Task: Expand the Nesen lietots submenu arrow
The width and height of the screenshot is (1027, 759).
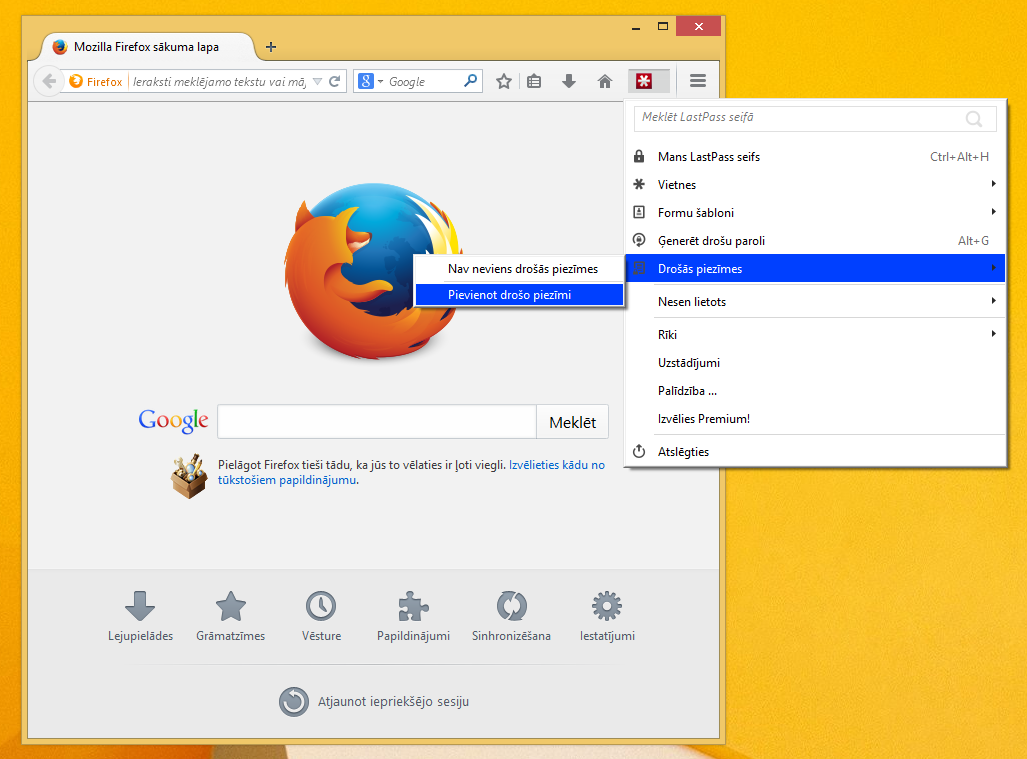Action: [994, 301]
